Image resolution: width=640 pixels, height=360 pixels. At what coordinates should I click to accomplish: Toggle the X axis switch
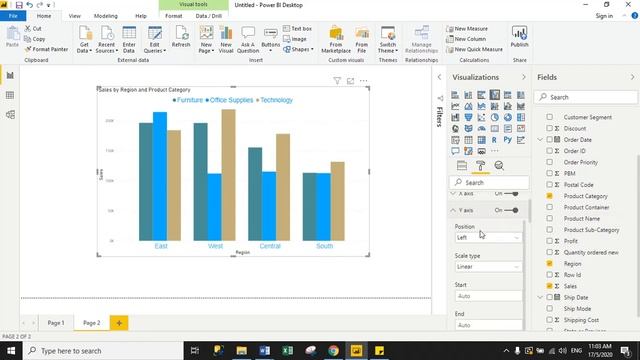pos(511,193)
